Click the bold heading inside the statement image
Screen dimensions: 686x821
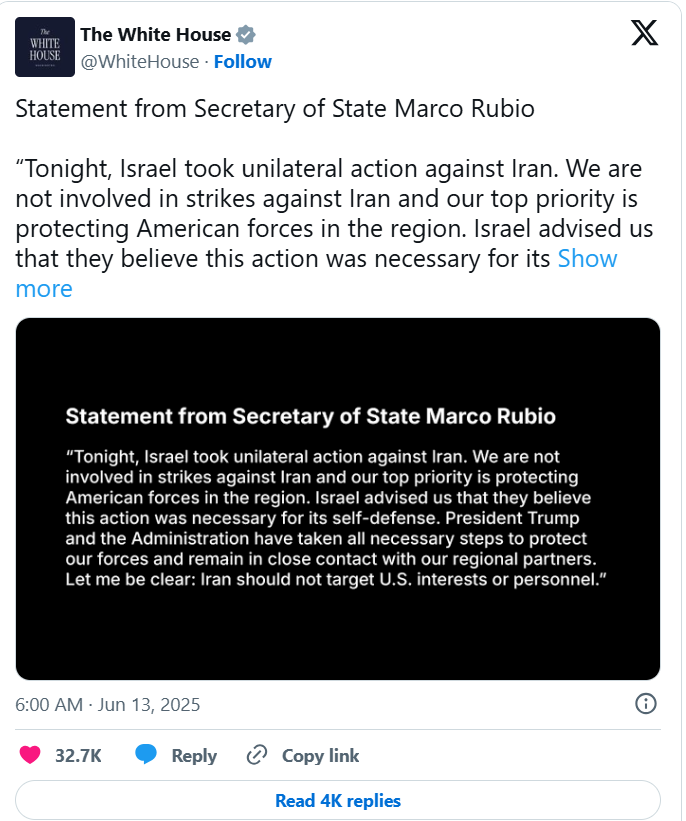(311, 416)
